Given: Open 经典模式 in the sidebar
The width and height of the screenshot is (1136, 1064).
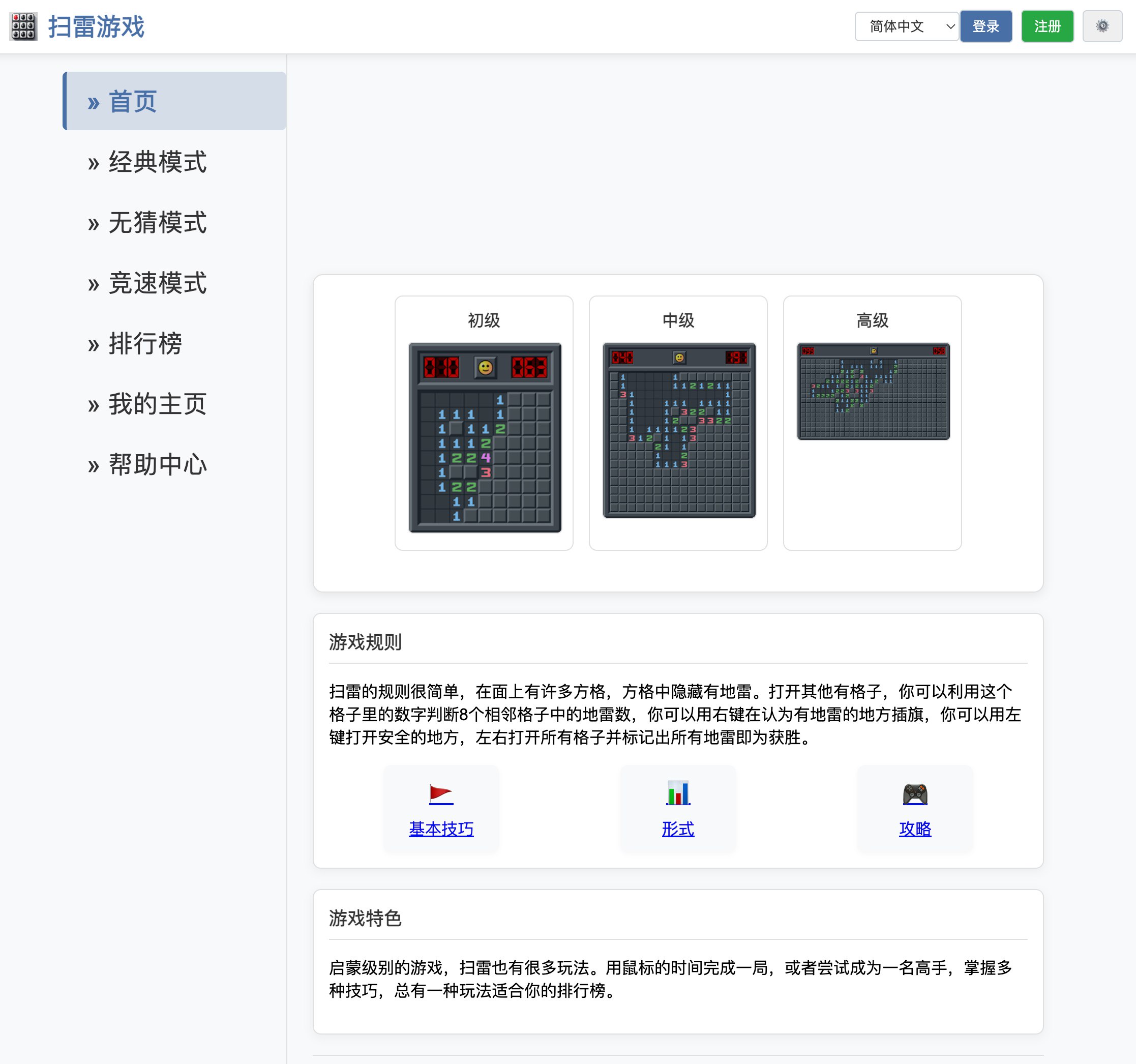Looking at the screenshot, I should [x=157, y=162].
